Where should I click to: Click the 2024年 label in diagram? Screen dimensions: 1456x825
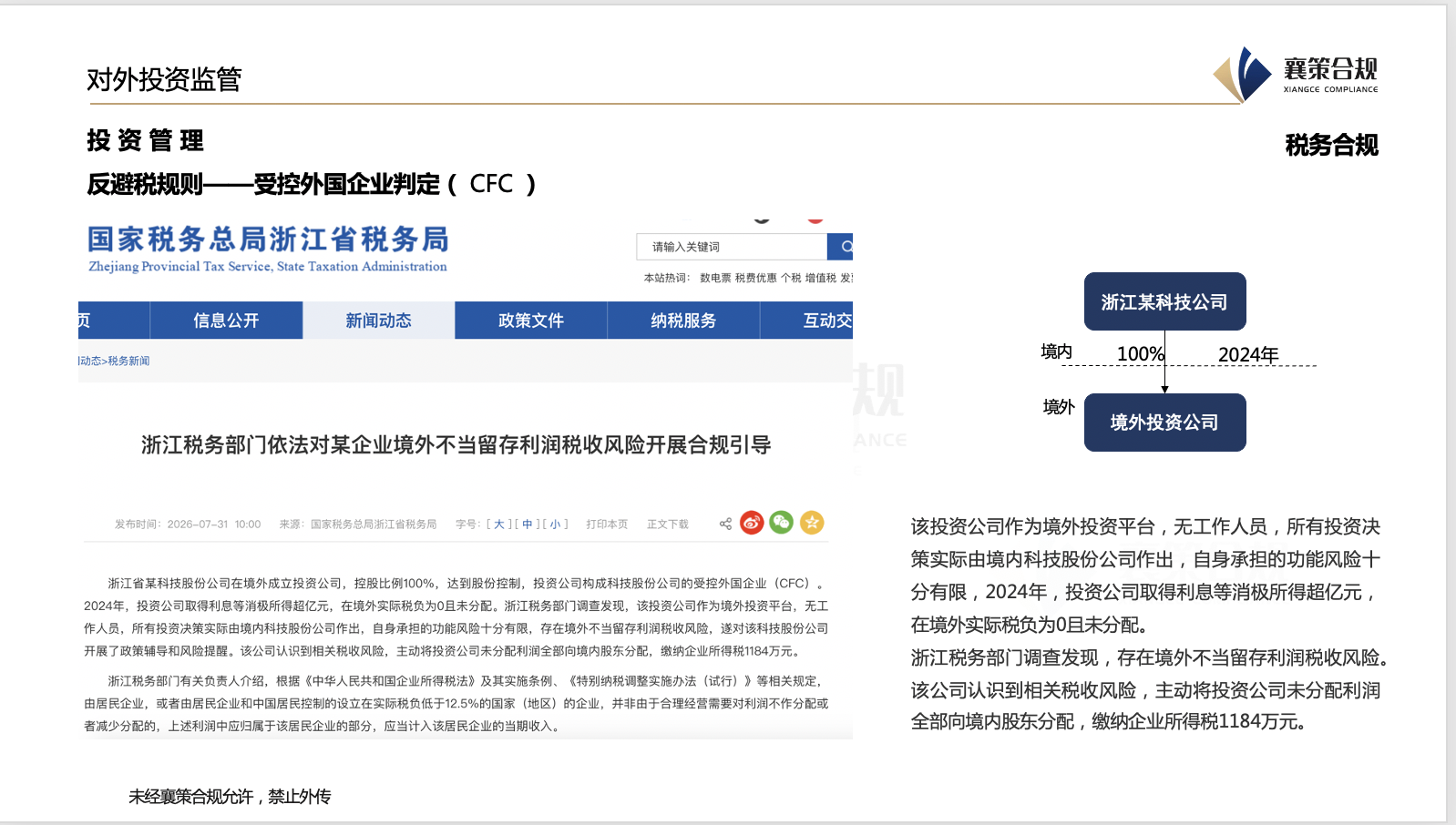(1248, 354)
